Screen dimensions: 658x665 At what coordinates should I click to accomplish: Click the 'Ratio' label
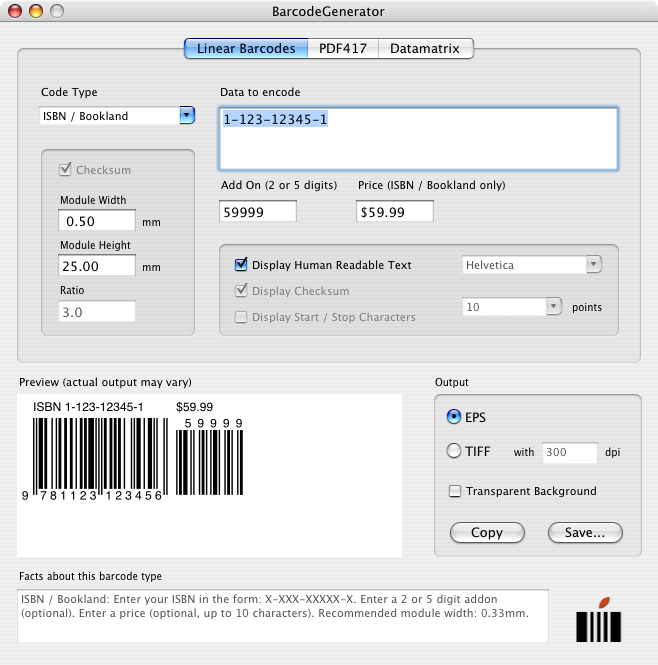tap(72, 290)
